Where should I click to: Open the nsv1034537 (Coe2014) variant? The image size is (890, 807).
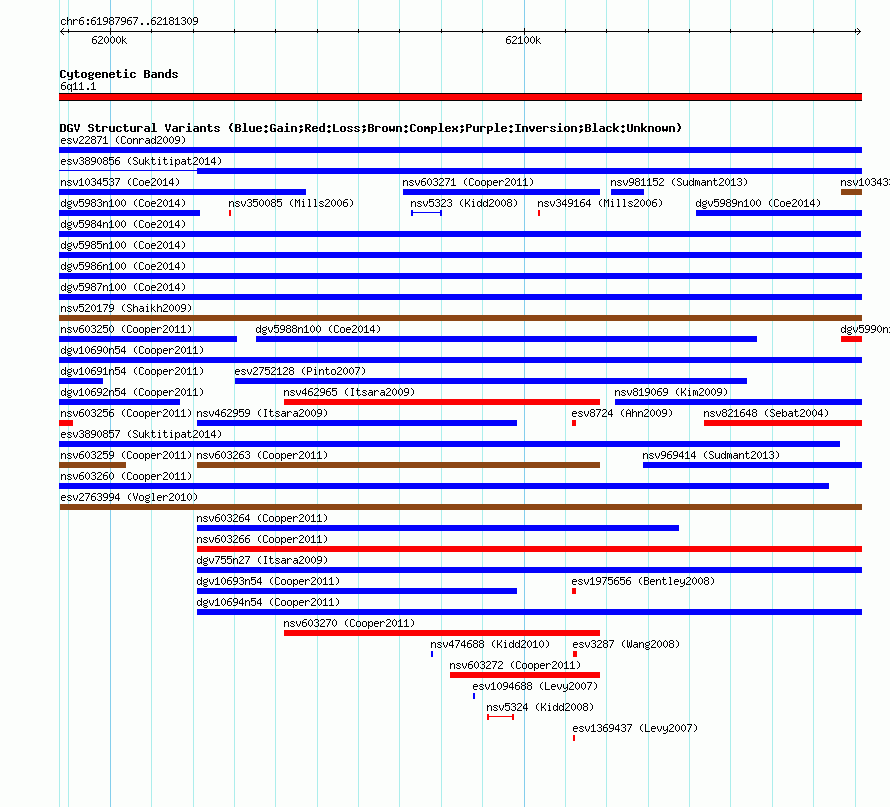tap(120, 182)
